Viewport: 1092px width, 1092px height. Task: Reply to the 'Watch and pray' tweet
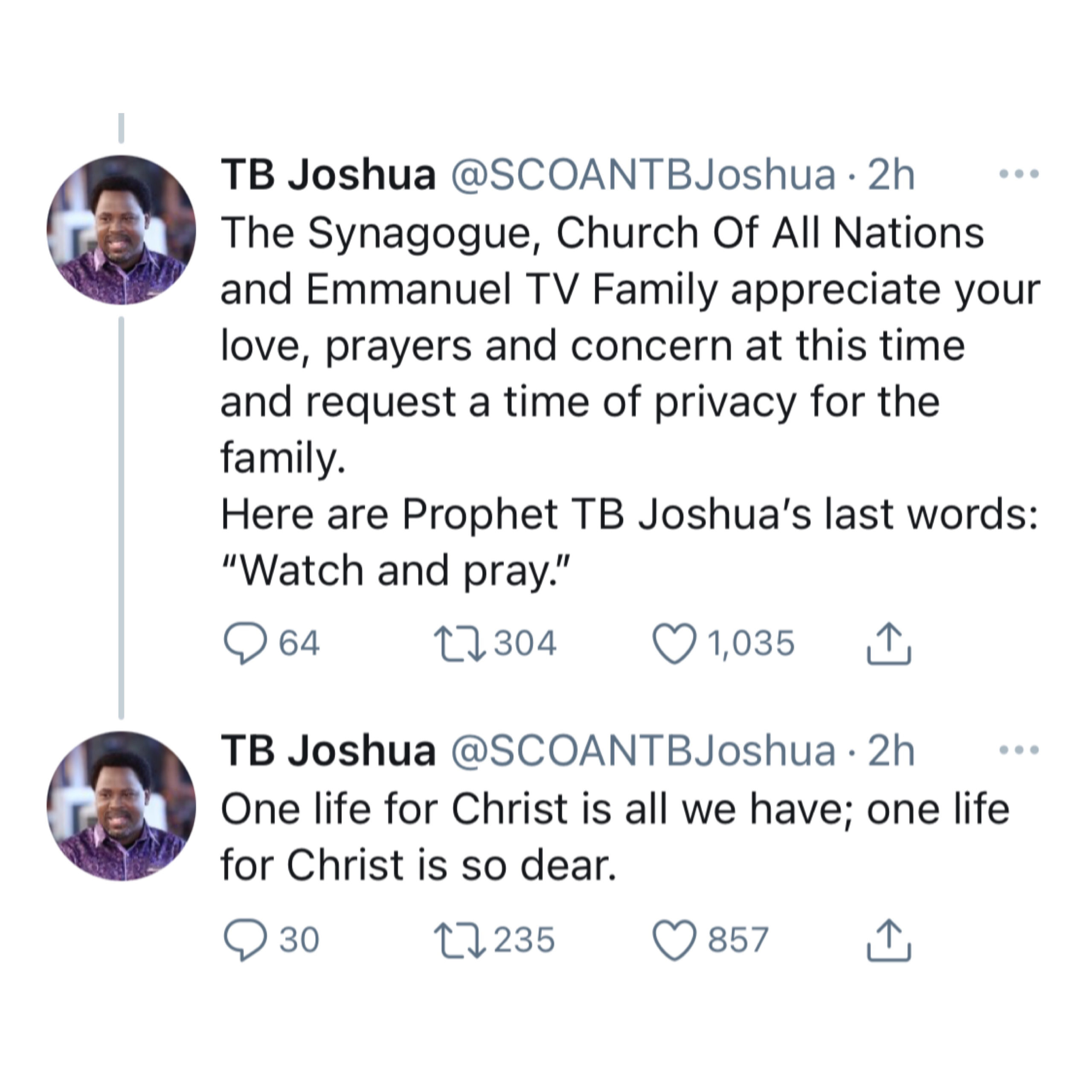[245, 643]
